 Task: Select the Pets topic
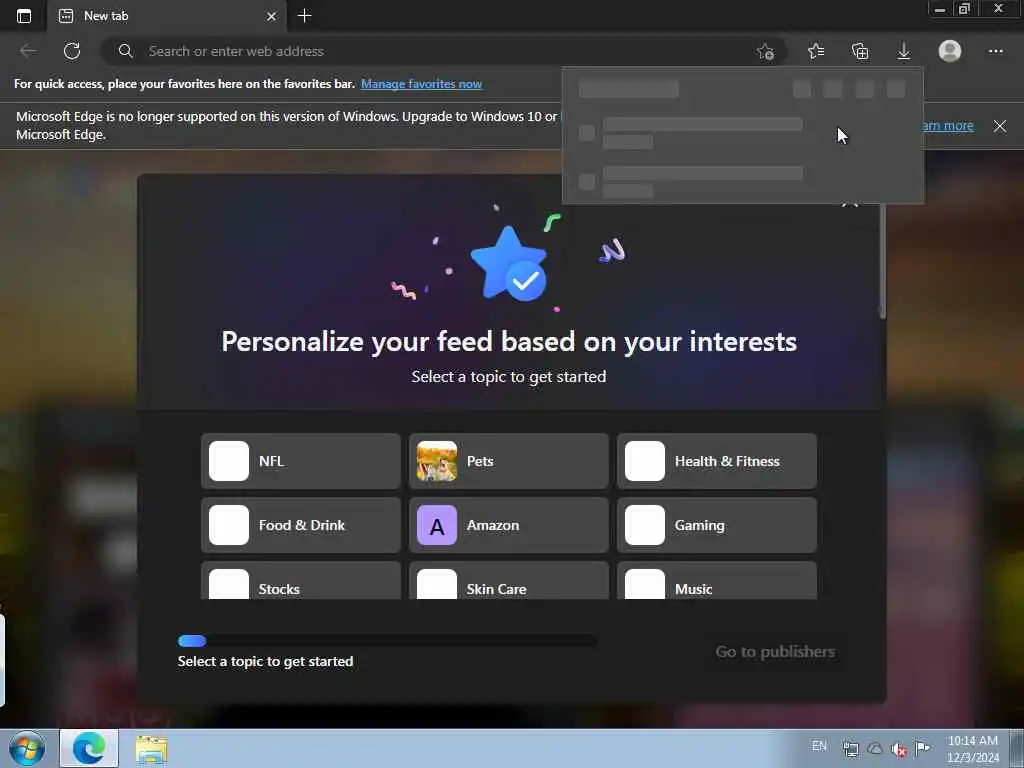click(509, 461)
